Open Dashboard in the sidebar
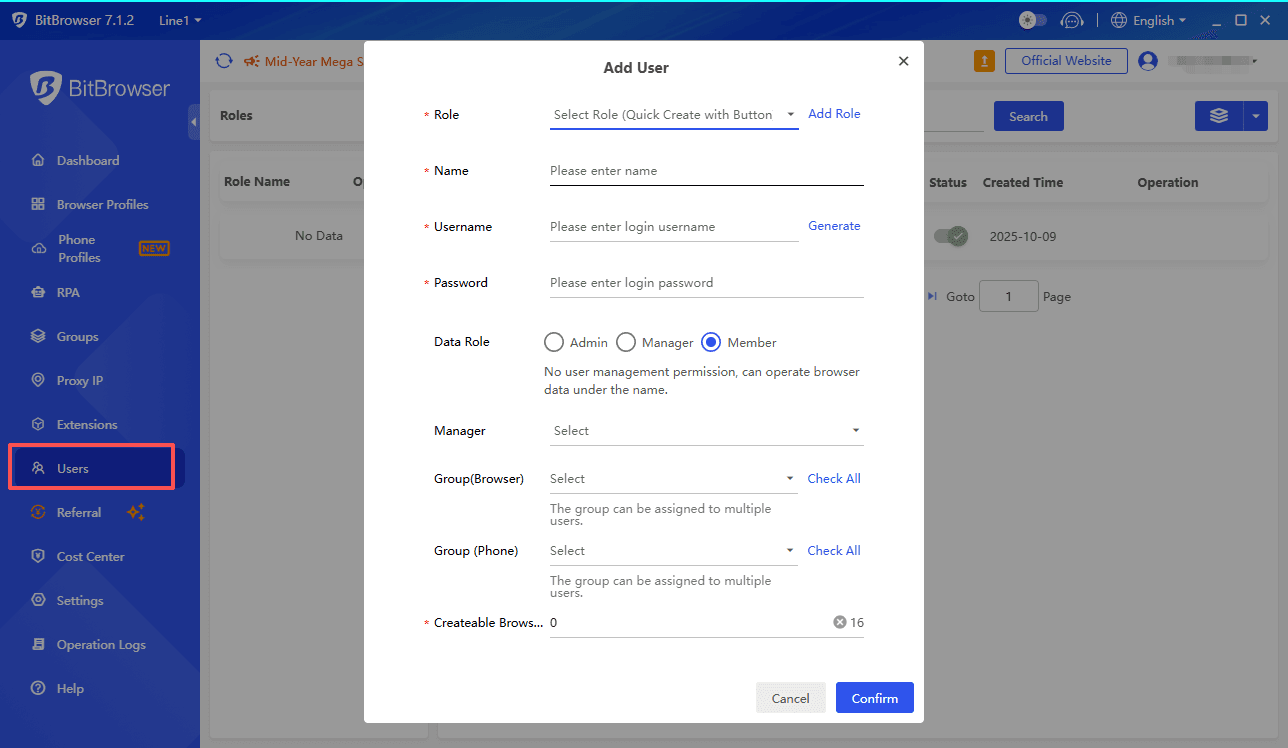The width and height of the screenshot is (1288, 748). point(88,160)
